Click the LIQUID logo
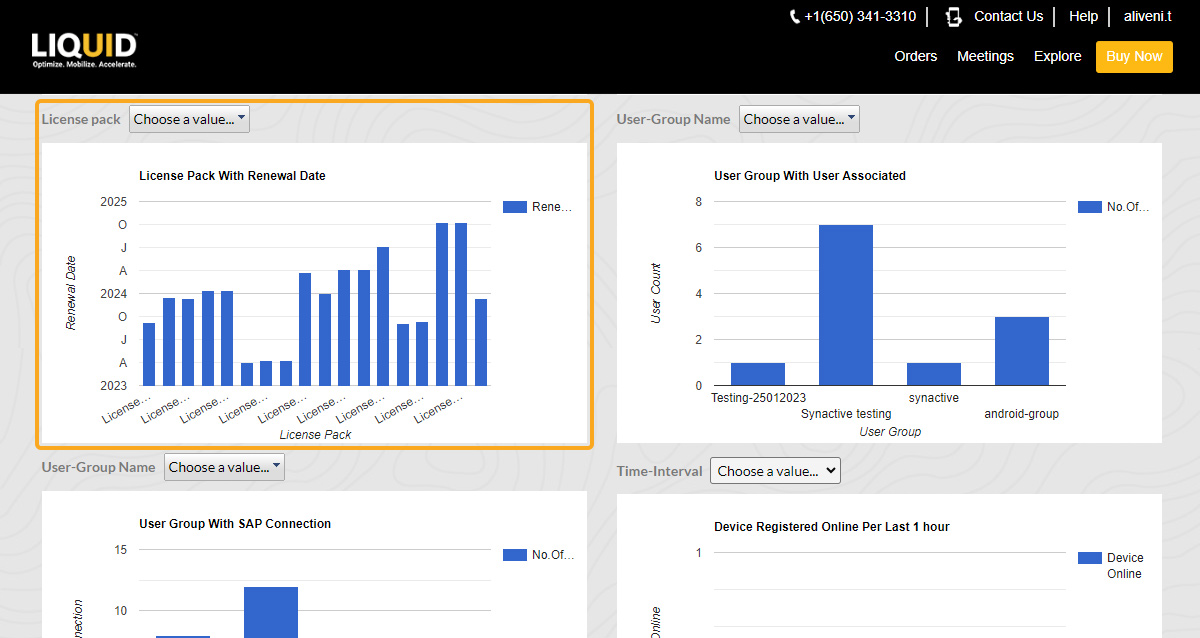The width and height of the screenshot is (1200, 638). point(84,50)
